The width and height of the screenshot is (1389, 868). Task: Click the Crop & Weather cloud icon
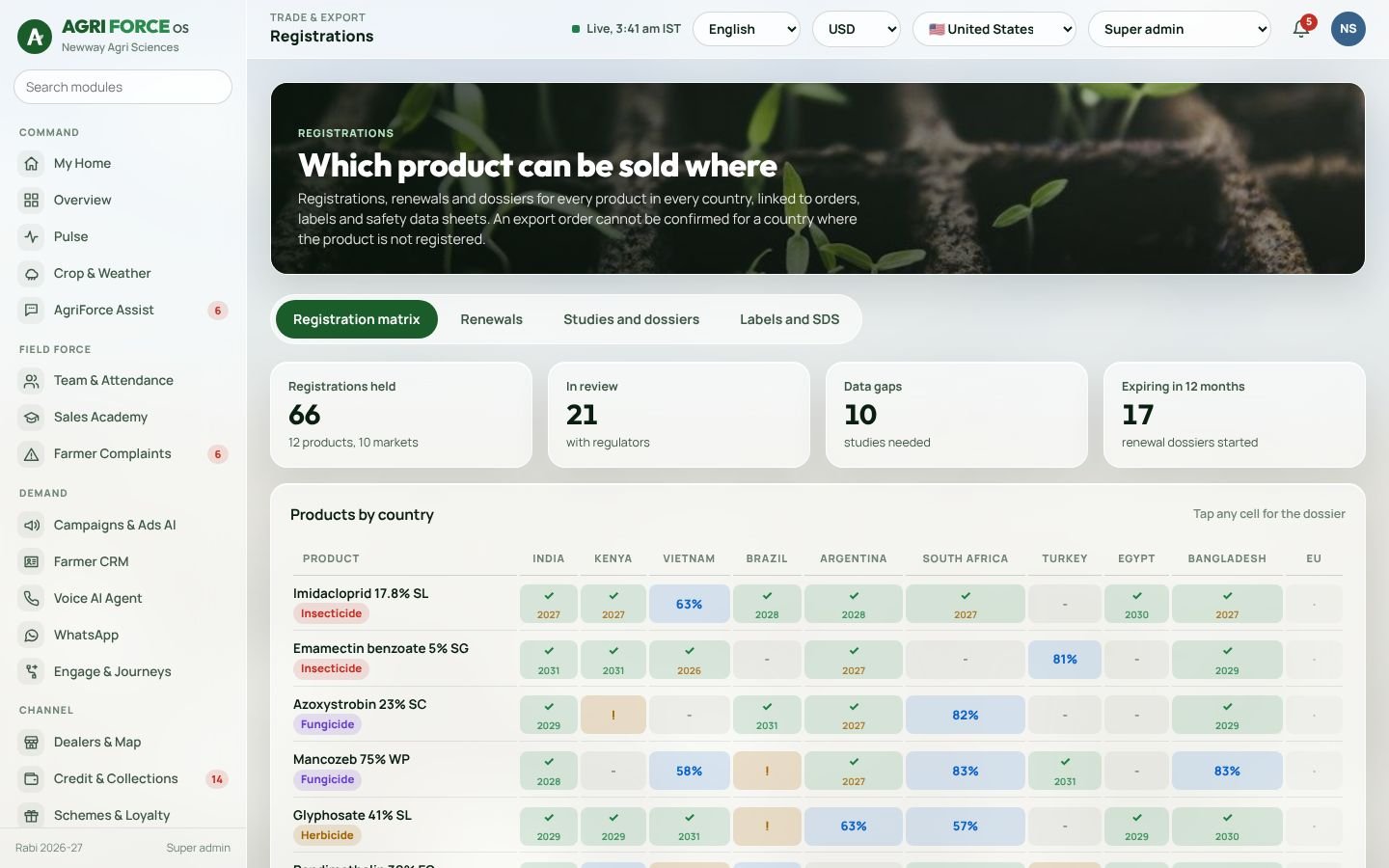pyautogui.click(x=32, y=274)
